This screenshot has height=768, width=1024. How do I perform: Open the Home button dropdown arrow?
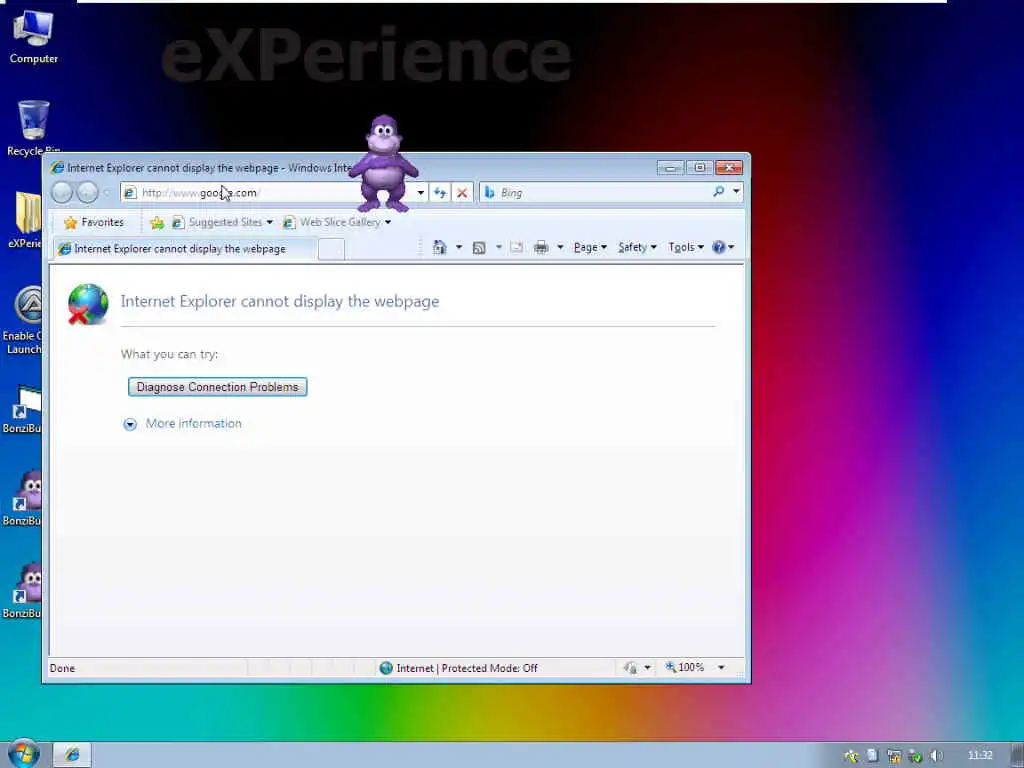point(458,248)
